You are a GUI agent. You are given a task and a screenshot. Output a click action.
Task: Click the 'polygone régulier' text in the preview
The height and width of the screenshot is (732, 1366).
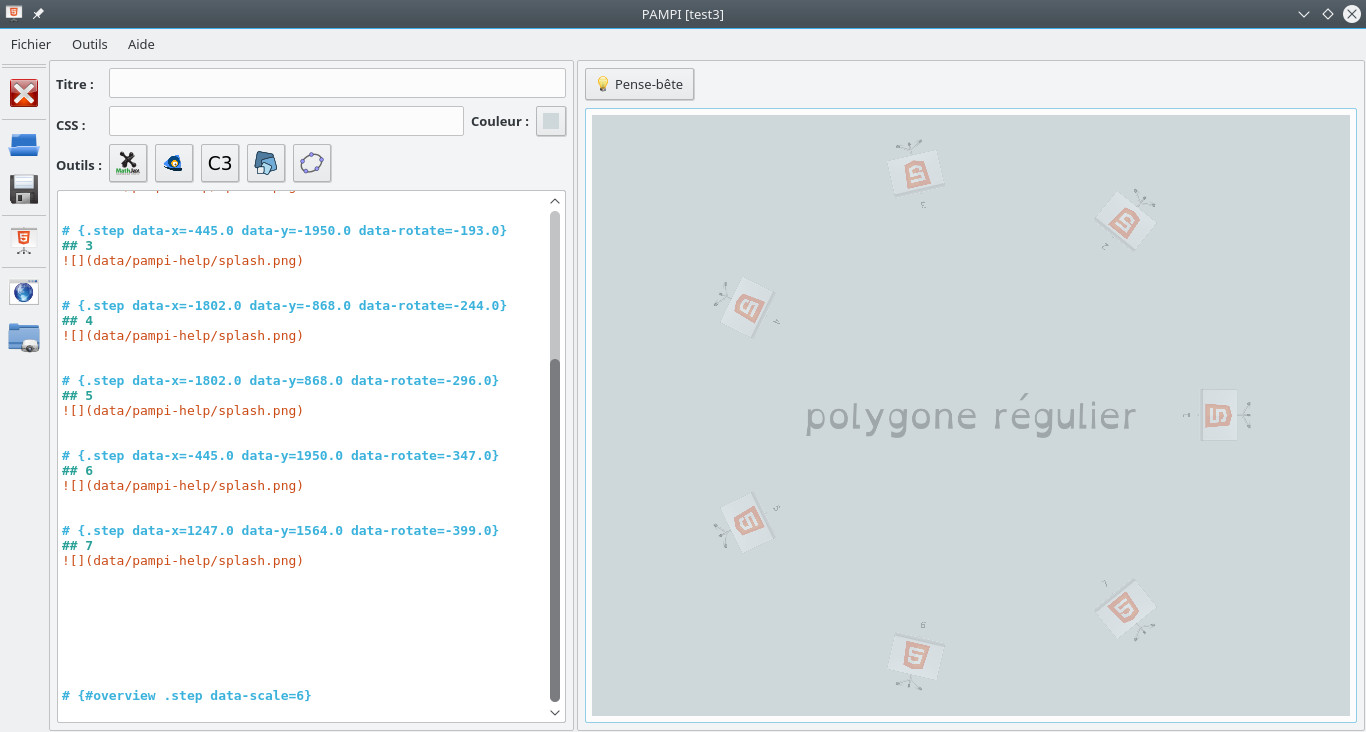pos(971,417)
